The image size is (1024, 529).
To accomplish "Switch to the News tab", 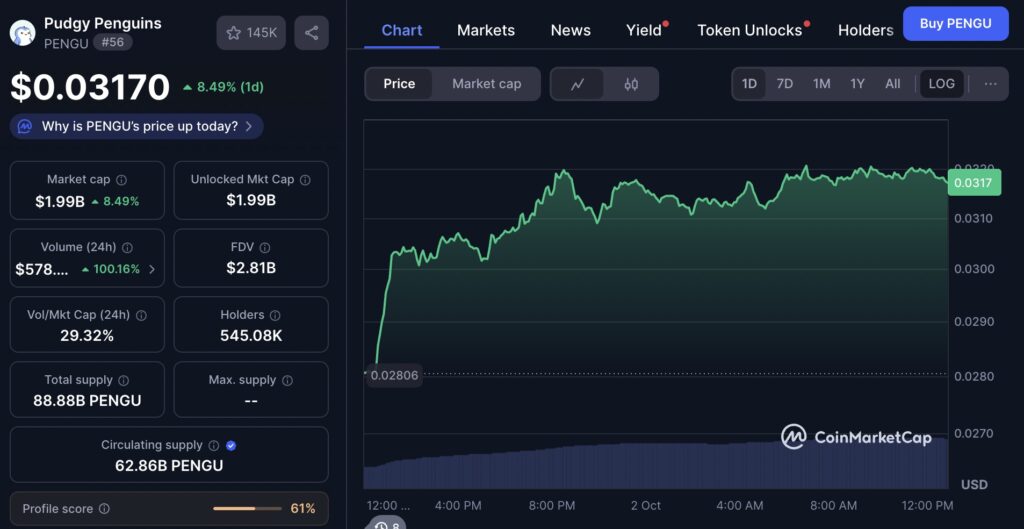I will [570, 30].
